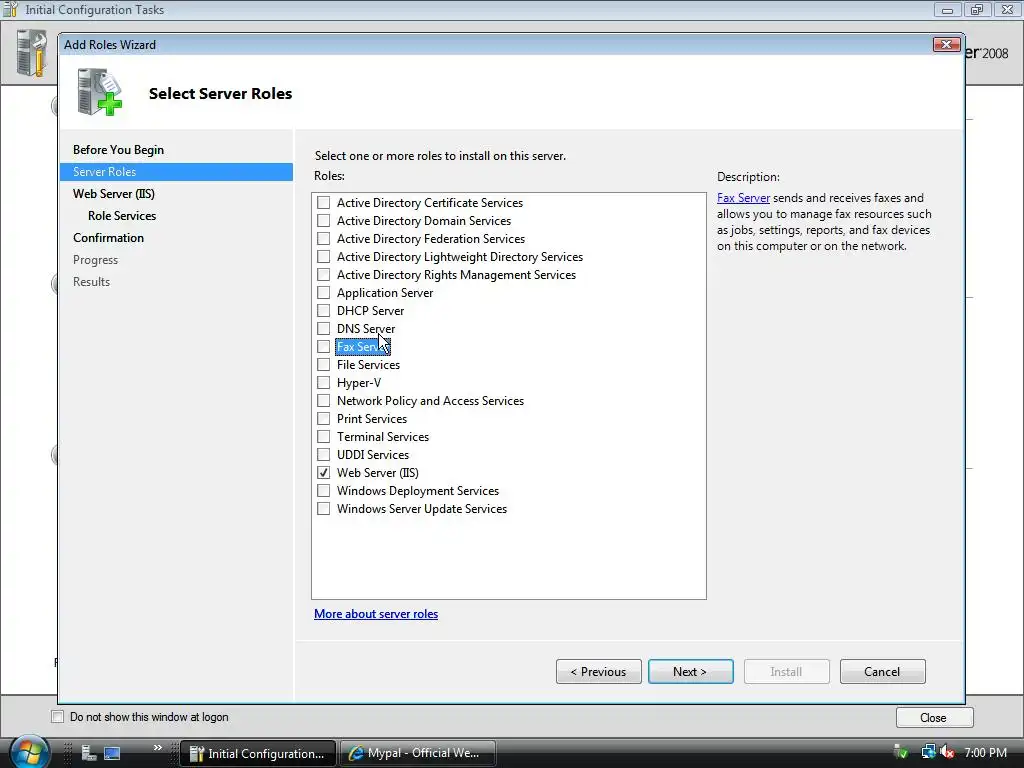Image resolution: width=1024 pixels, height=768 pixels.
Task: Select Network Policy and Access Services text
Action: click(430, 401)
